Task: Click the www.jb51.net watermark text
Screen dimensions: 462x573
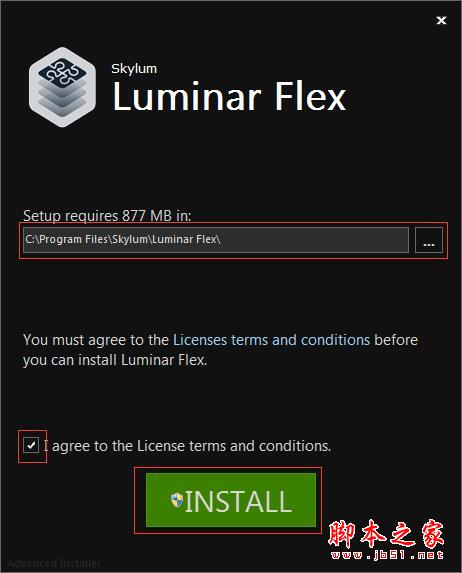Action: (x=387, y=555)
